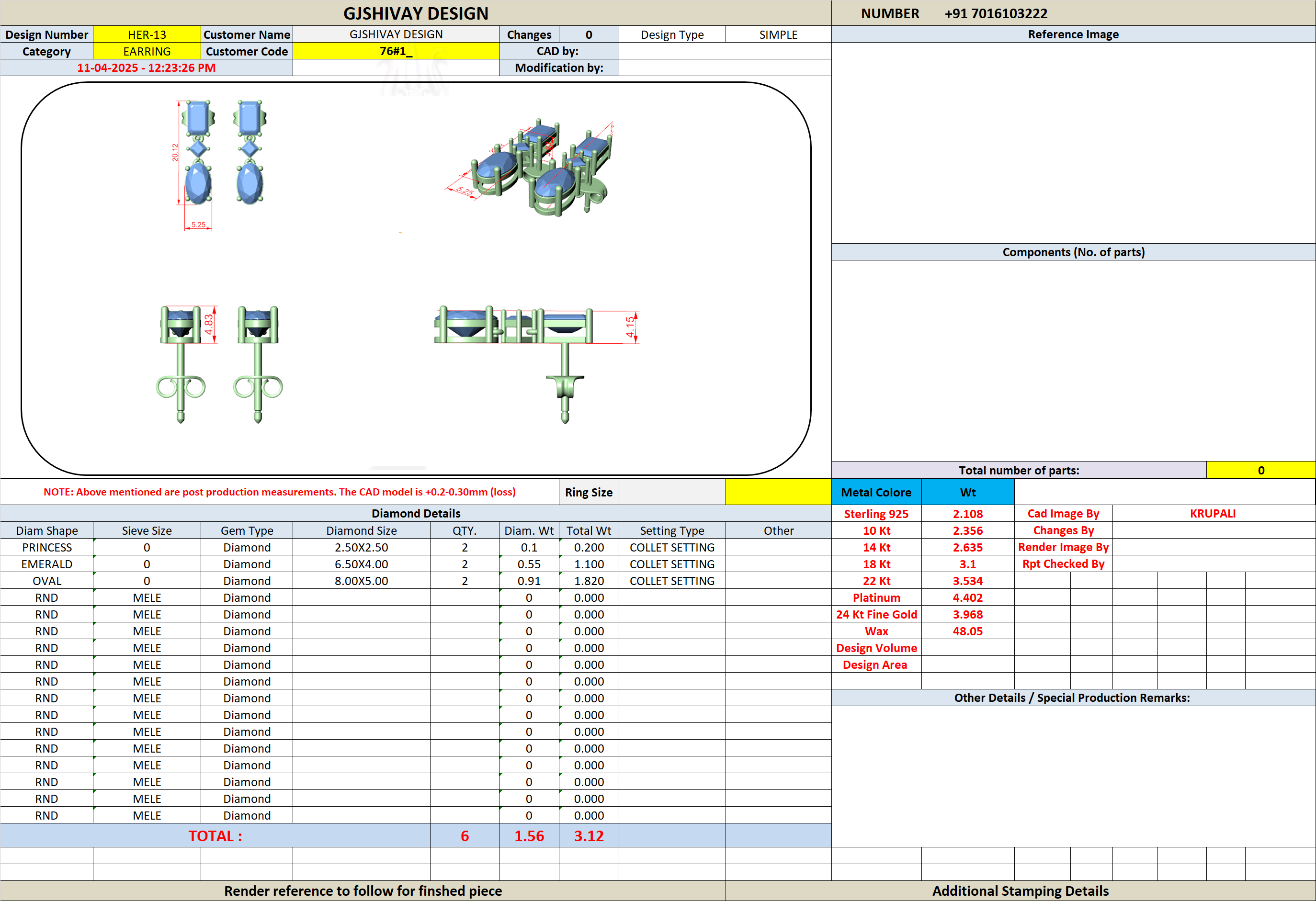Screen dimensions: 1316x901
Task: Click the total weight 3.12 cell
Action: pyautogui.click(x=589, y=836)
